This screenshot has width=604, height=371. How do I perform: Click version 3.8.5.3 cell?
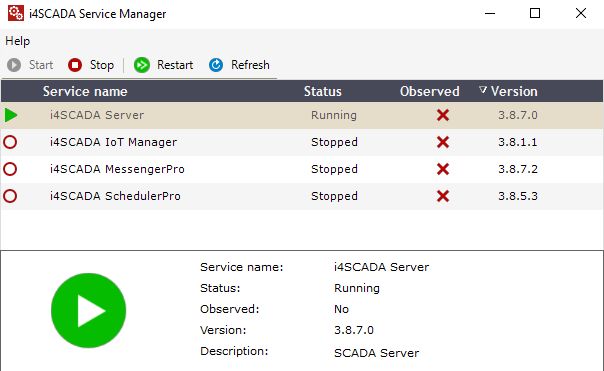[518, 196]
